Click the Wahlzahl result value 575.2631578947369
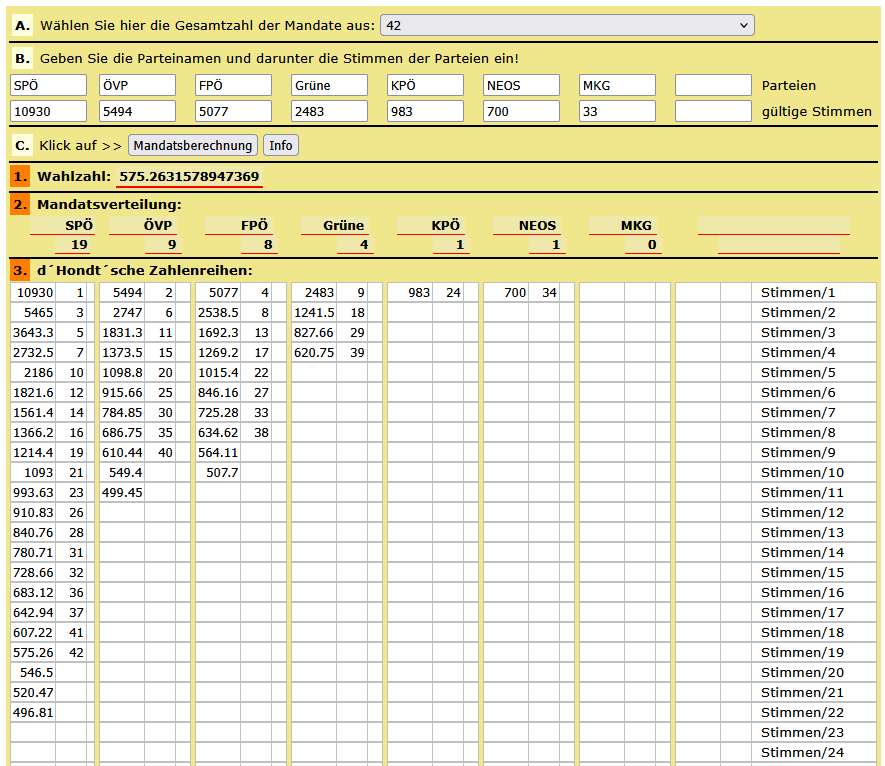Screen dimensions: 885x766 pyautogui.click(x=189, y=177)
